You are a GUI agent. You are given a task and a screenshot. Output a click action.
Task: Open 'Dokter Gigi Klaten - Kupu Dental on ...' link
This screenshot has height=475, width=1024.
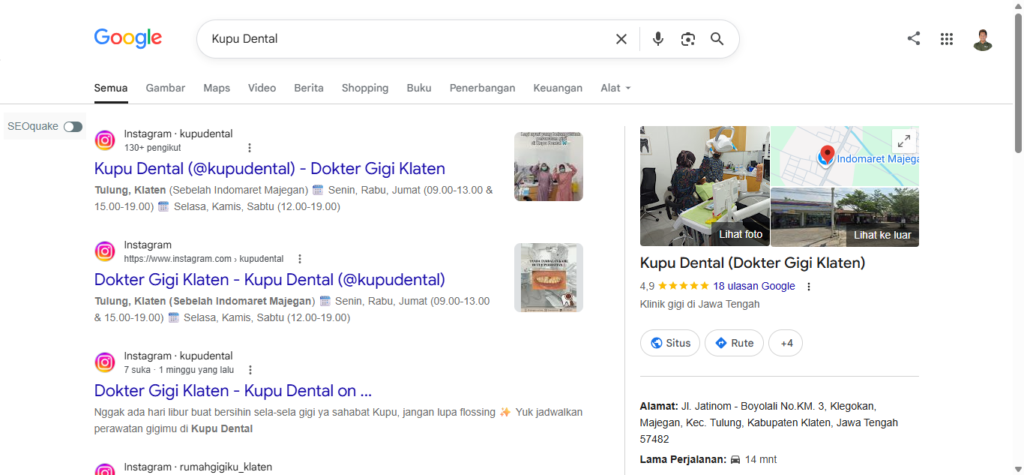click(x=233, y=391)
